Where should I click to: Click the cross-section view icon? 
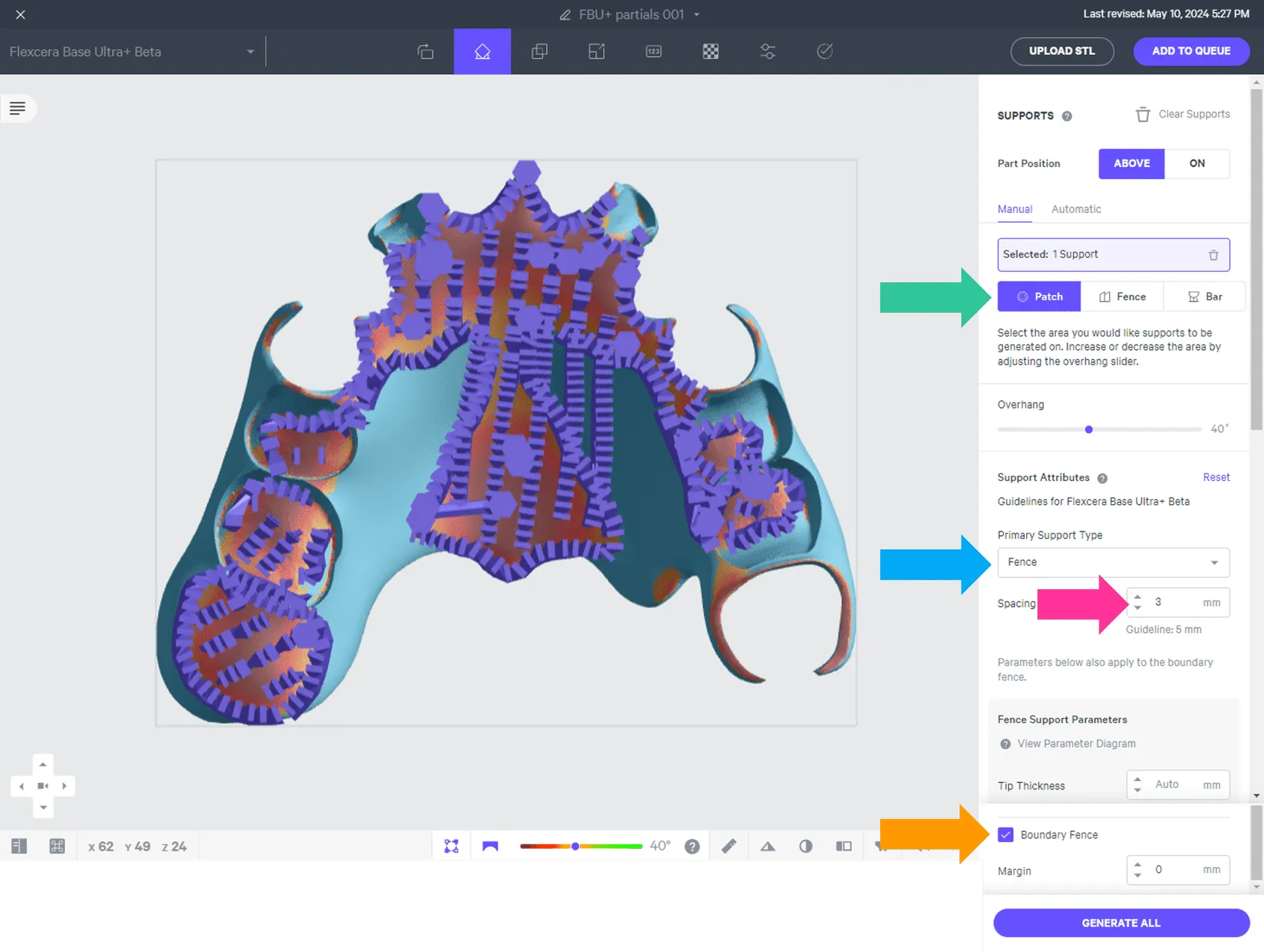coord(844,846)
